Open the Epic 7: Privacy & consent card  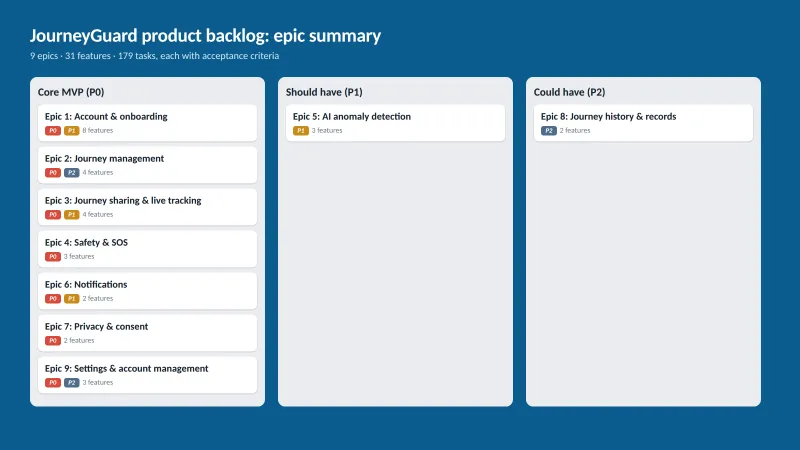(147, 333)
